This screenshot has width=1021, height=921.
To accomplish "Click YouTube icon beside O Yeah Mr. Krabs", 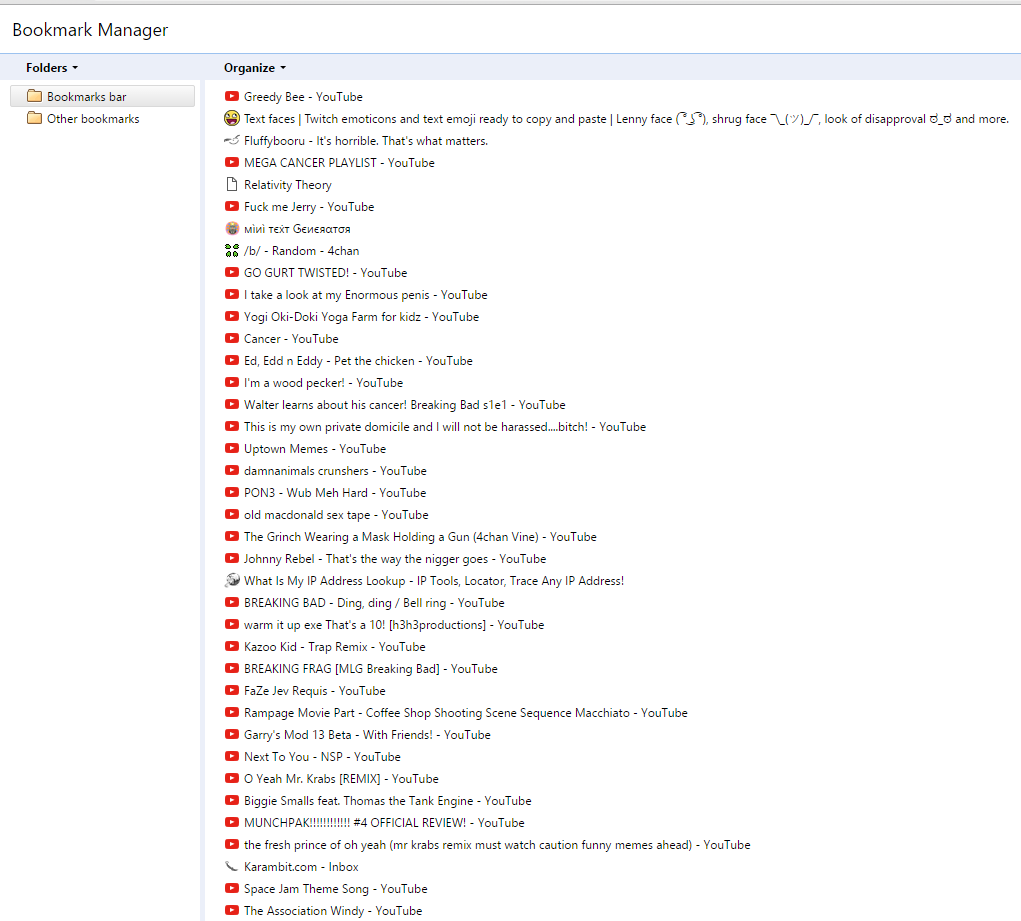I will (232, 778).
